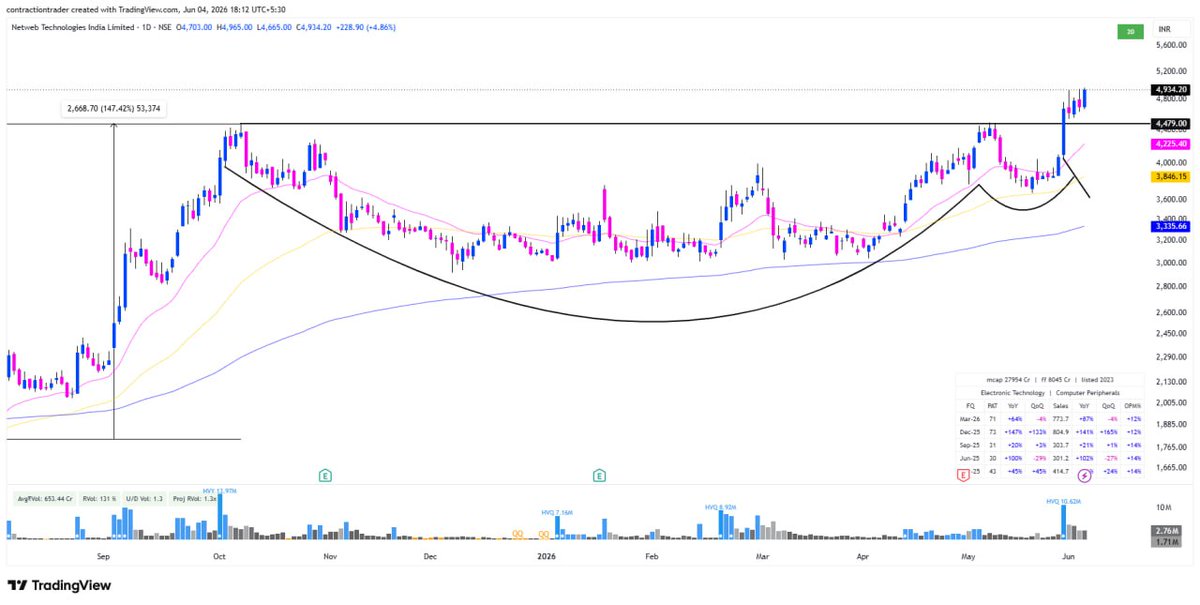This screenshot has height=605, width=1200.
Task: Click the yellow moving average label 3,846.15
Action: click(x=1170, y=176)
